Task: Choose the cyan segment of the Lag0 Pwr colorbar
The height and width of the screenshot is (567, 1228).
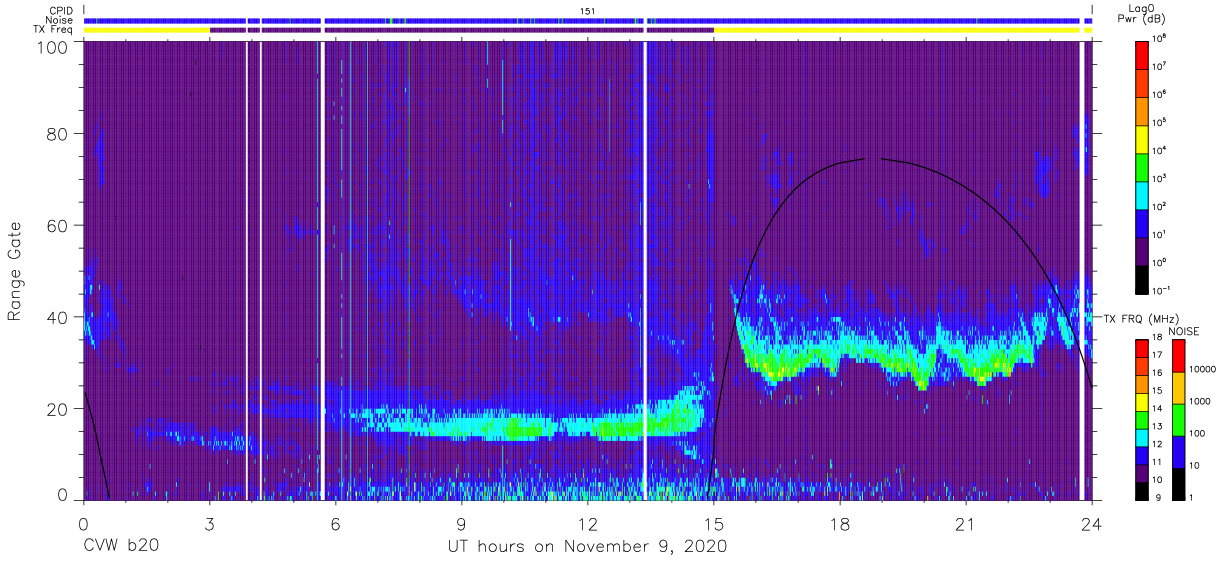Action: coord(1142,195)
